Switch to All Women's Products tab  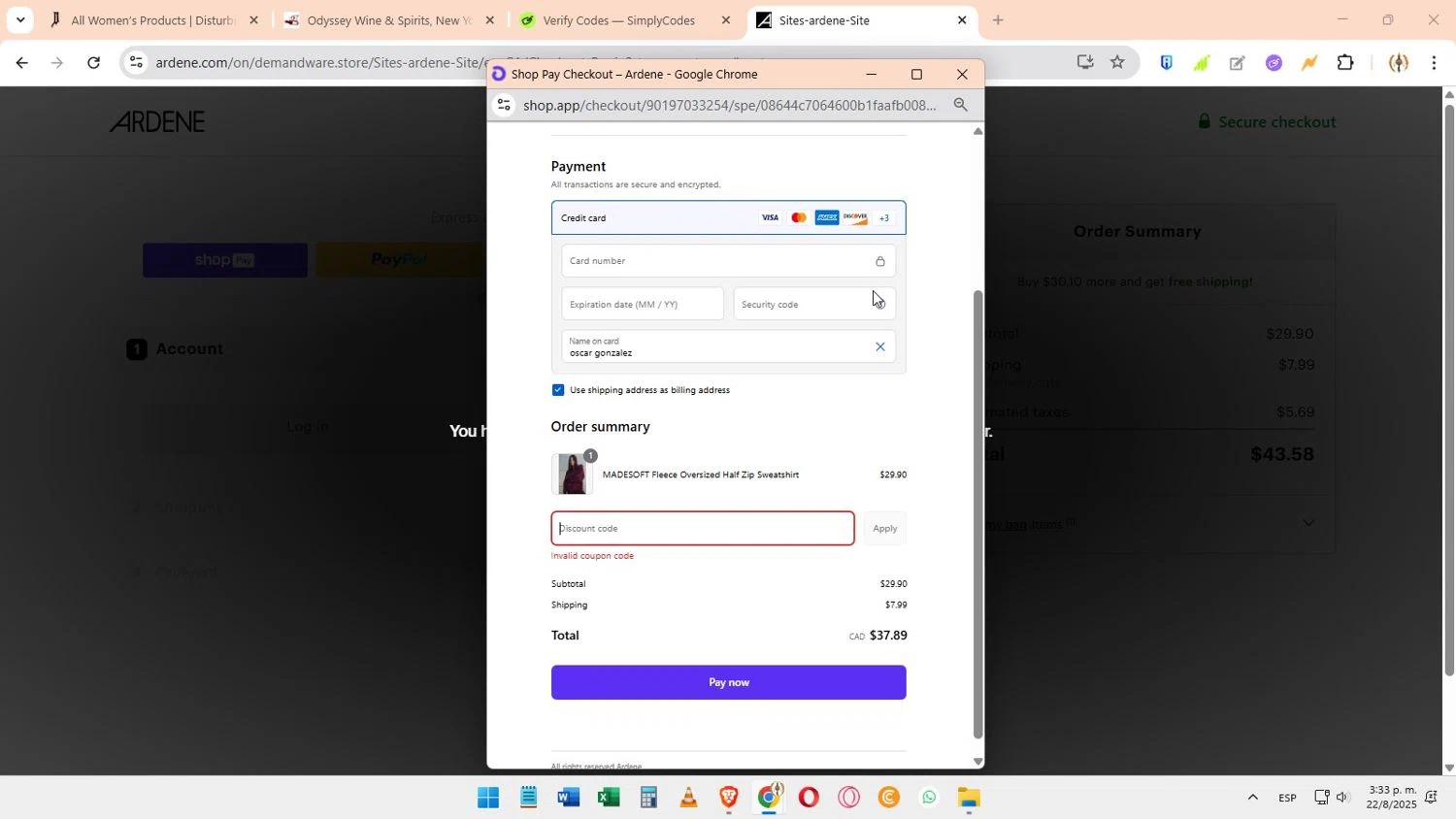coord(152,20)
